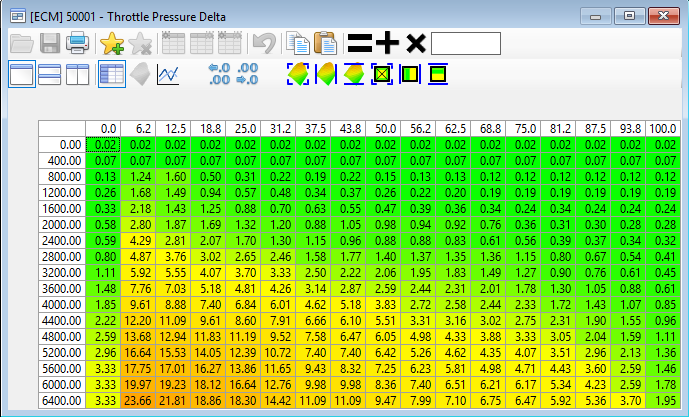Click the add favorite star icon

click(x=111, y=43)
